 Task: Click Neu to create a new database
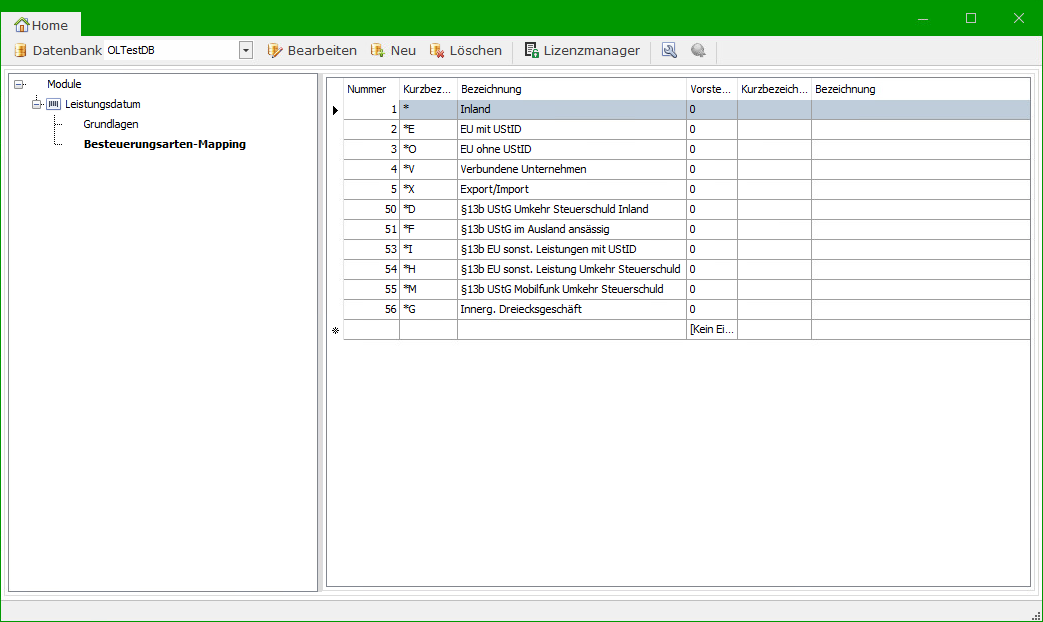point(393,51)
